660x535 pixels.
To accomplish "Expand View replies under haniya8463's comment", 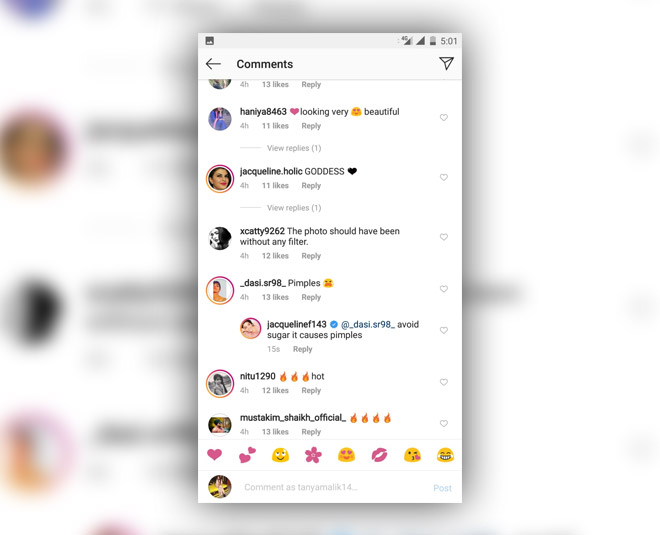I will pos(294,148).
